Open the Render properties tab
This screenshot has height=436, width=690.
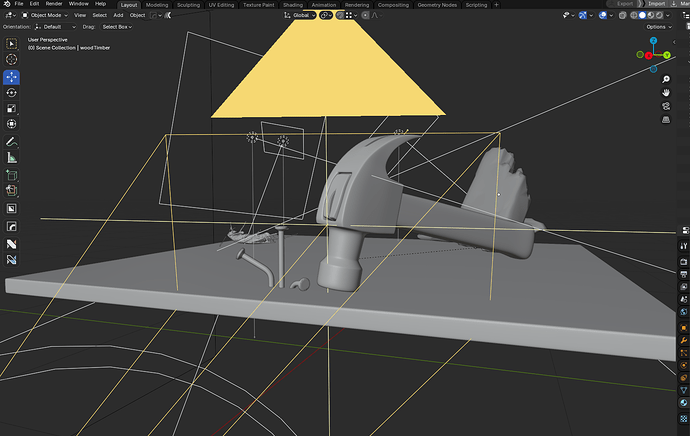683,262
